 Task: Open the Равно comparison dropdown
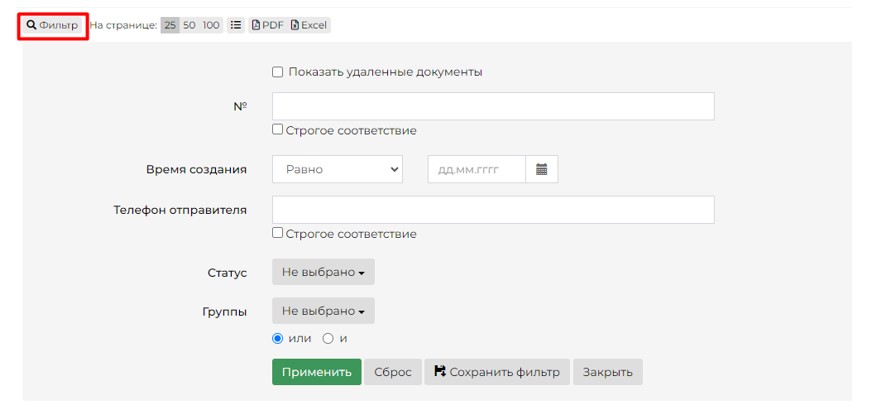338,169
